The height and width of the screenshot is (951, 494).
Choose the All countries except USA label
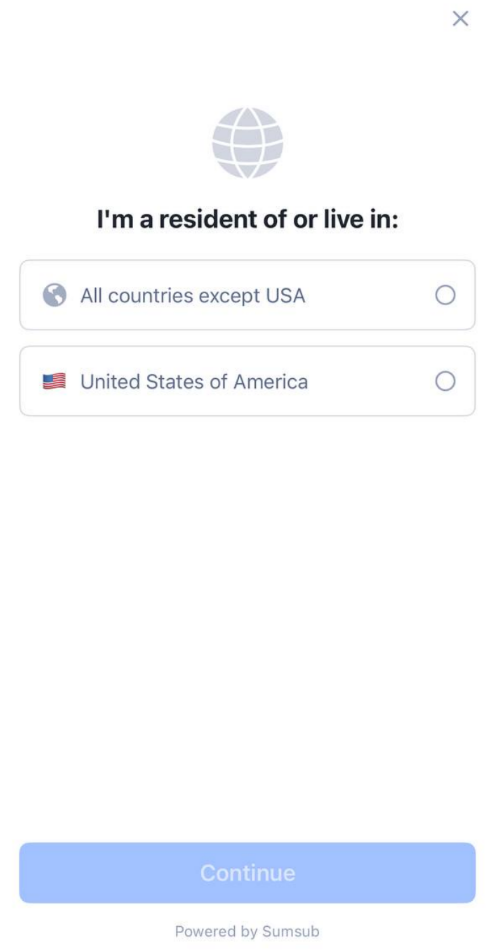[193, 296]
